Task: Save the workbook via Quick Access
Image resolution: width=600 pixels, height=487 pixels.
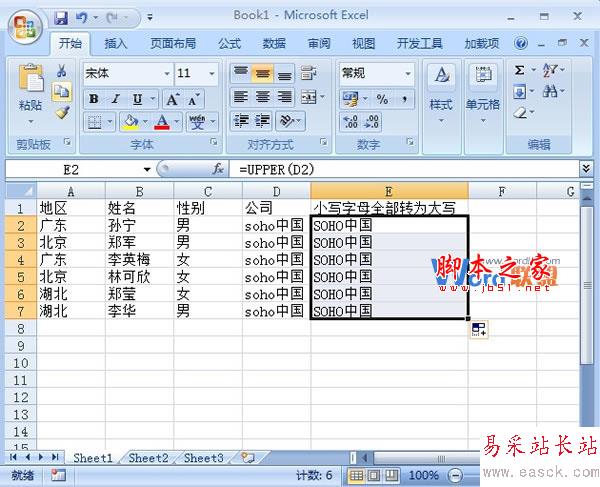Action: tap(60, 18)
